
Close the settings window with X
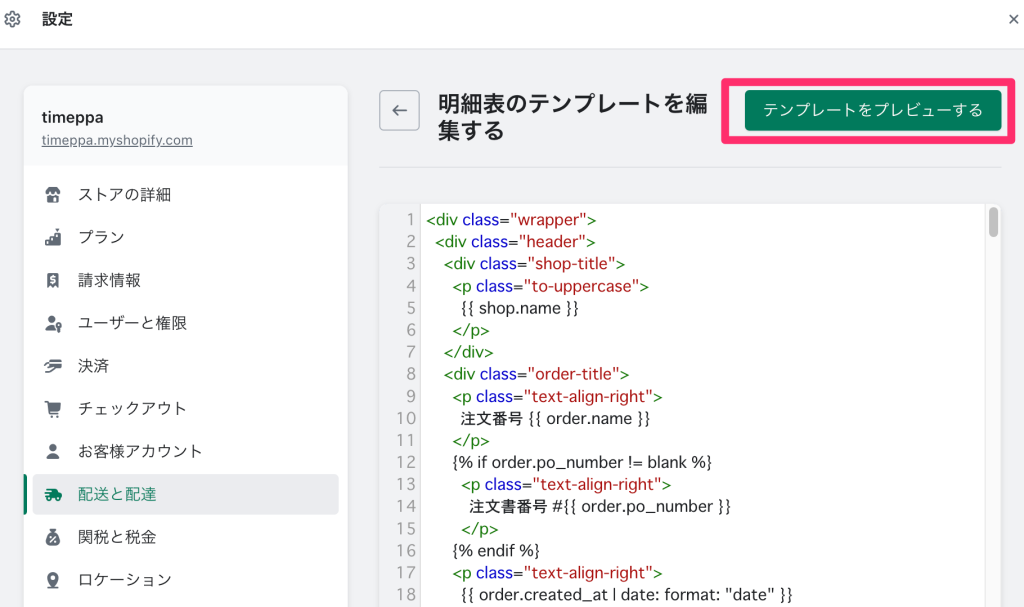click(1013, 19)
